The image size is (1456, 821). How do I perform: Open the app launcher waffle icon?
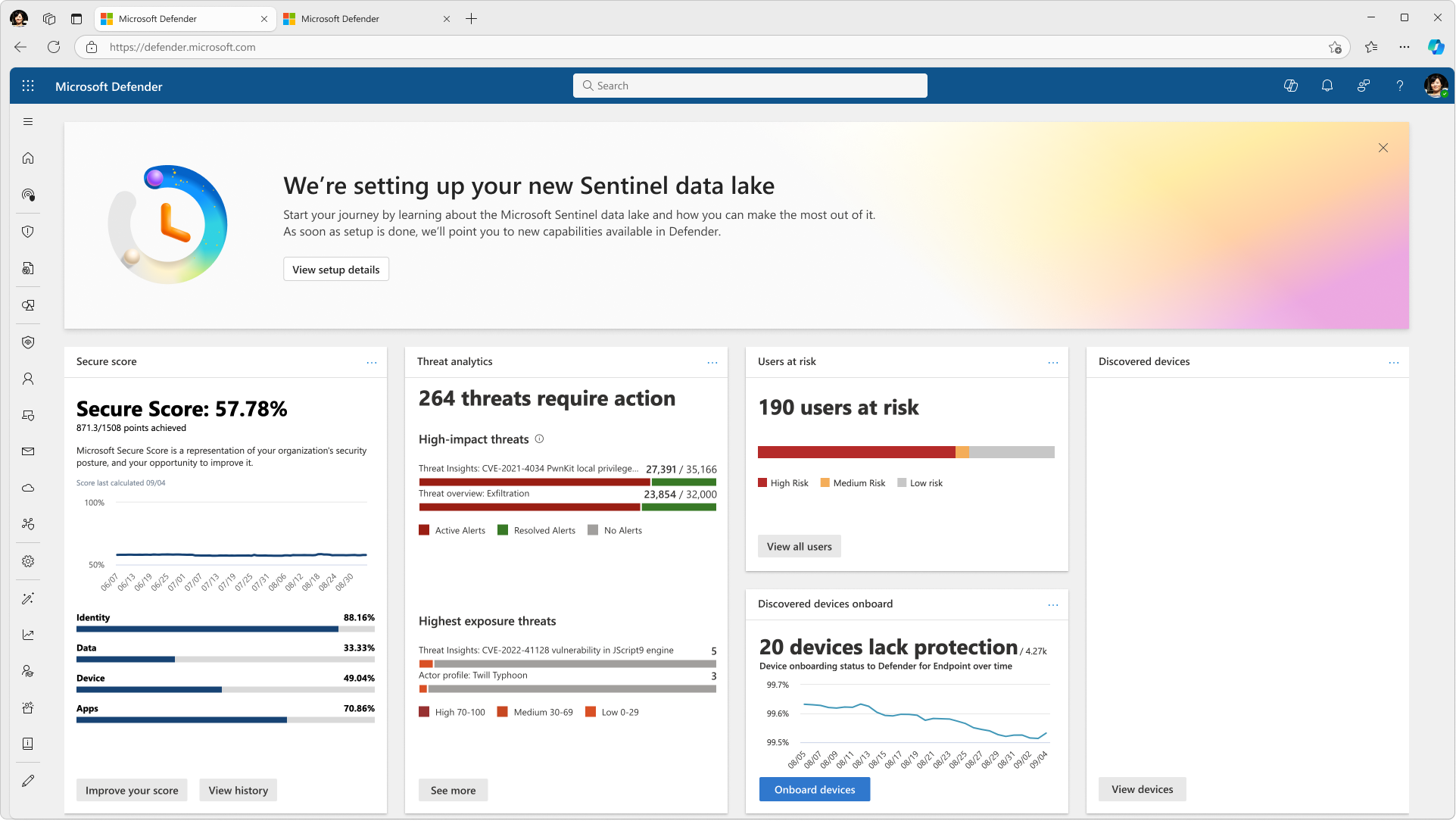click(28, 86)
